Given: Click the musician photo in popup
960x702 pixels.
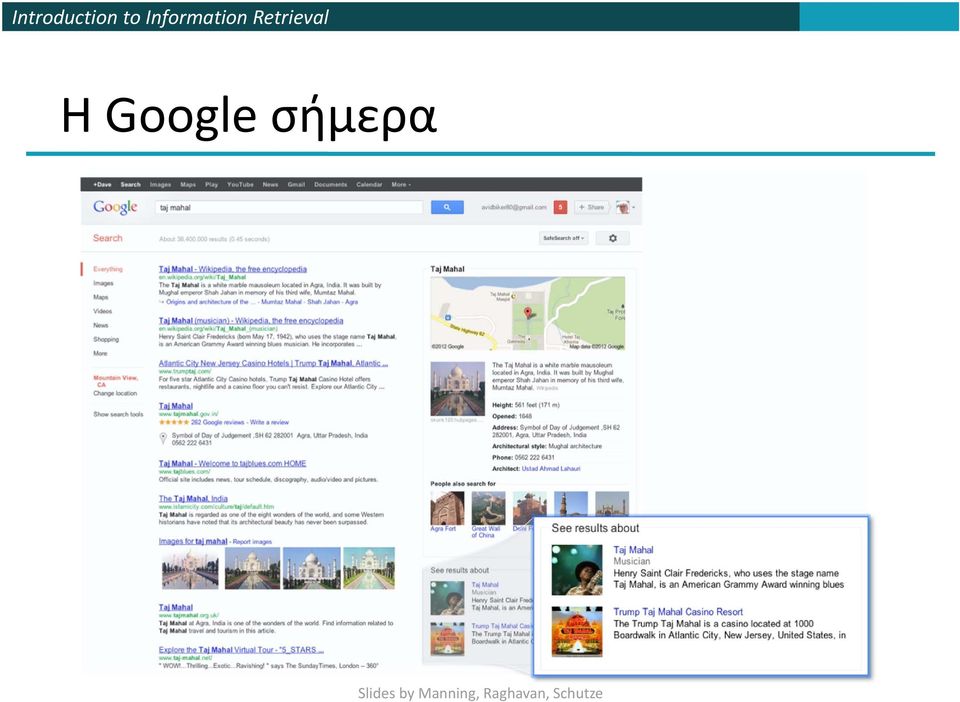Looking at the screenshot, I should tap(577, 570).
